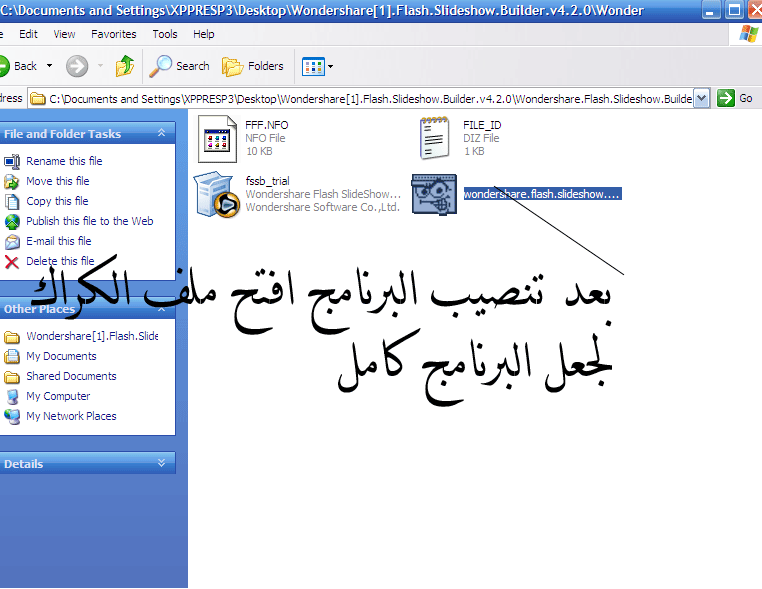Click the FILE_ID file name
The width and height of the screenshot is (762, 589).
click(482, 125)
